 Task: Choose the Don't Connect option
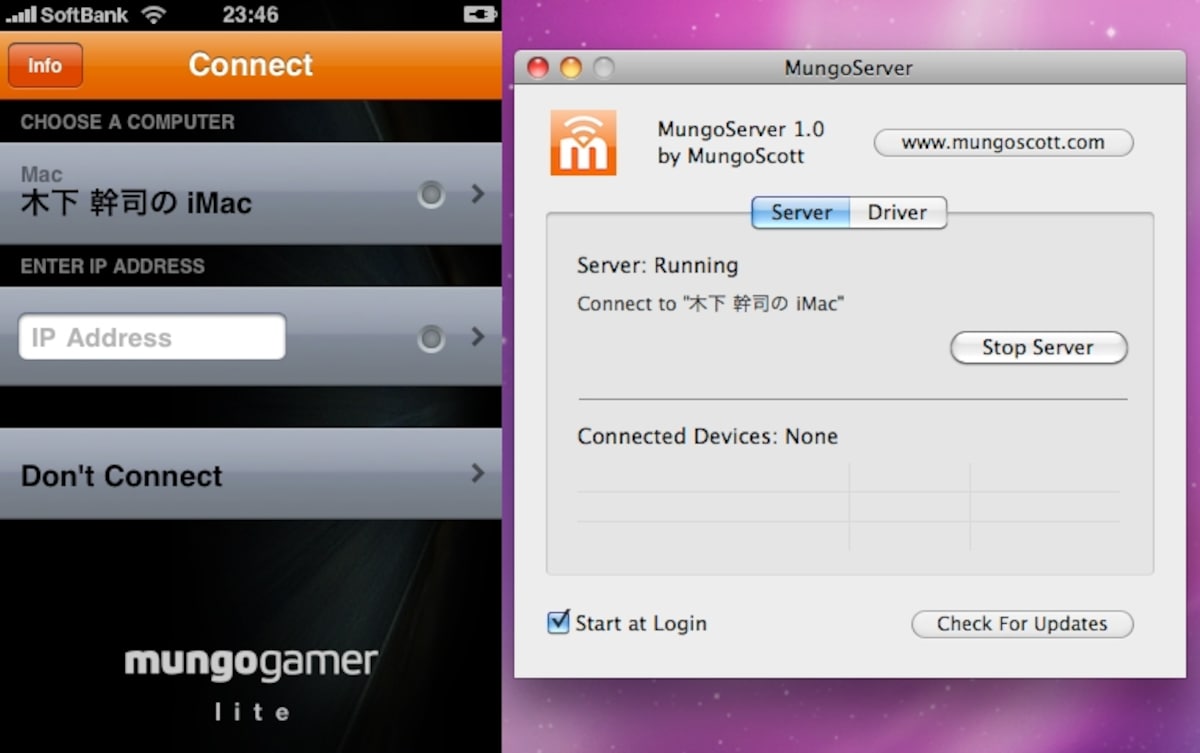pos(250,474)
